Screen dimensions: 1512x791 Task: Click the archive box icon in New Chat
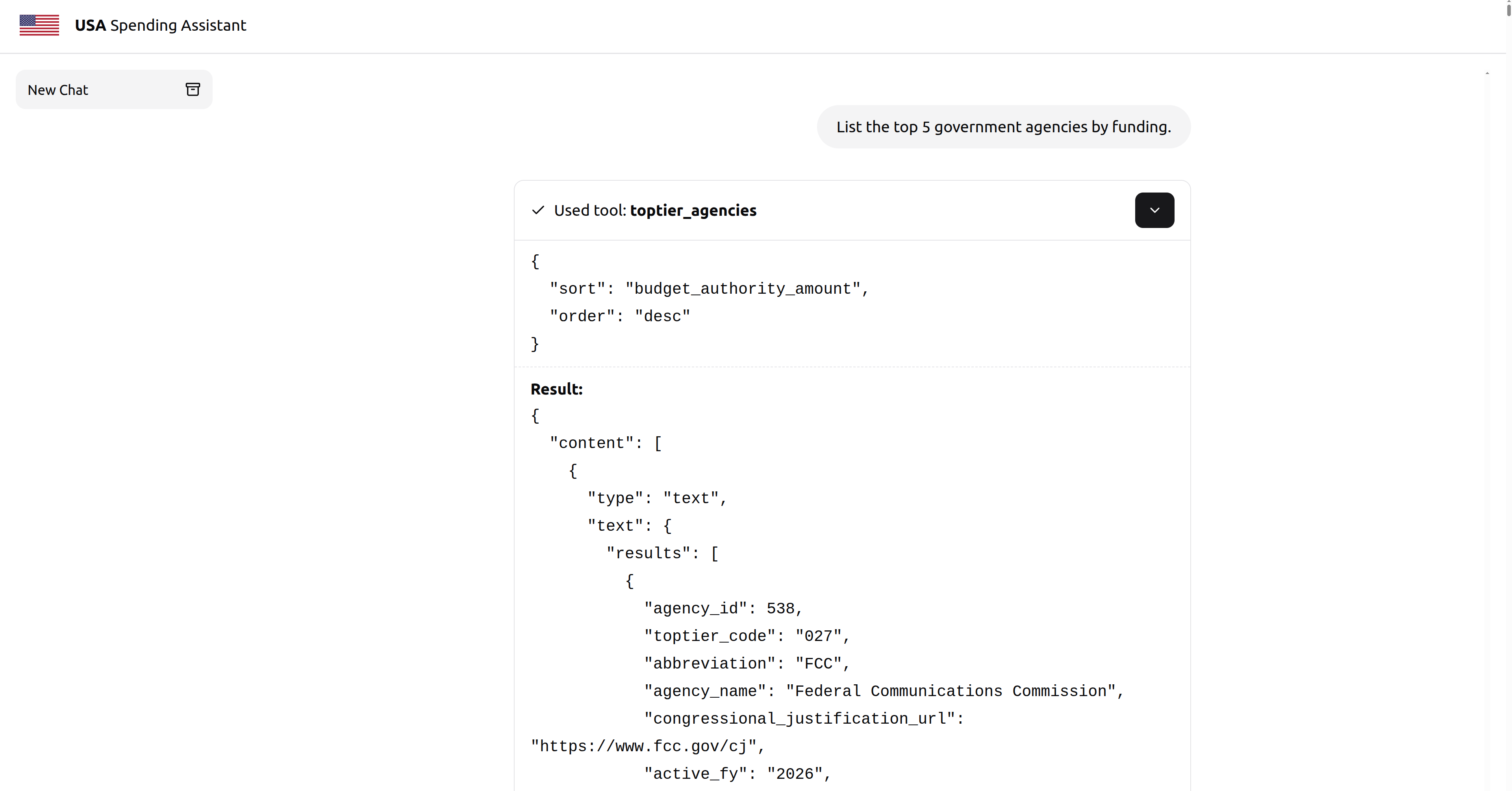pos(193,89)
